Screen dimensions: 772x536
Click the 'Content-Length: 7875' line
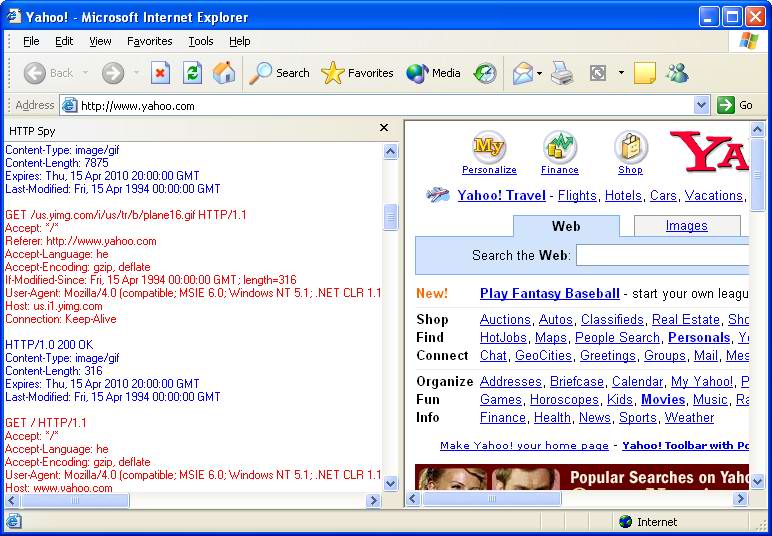[x=57, y=163]
